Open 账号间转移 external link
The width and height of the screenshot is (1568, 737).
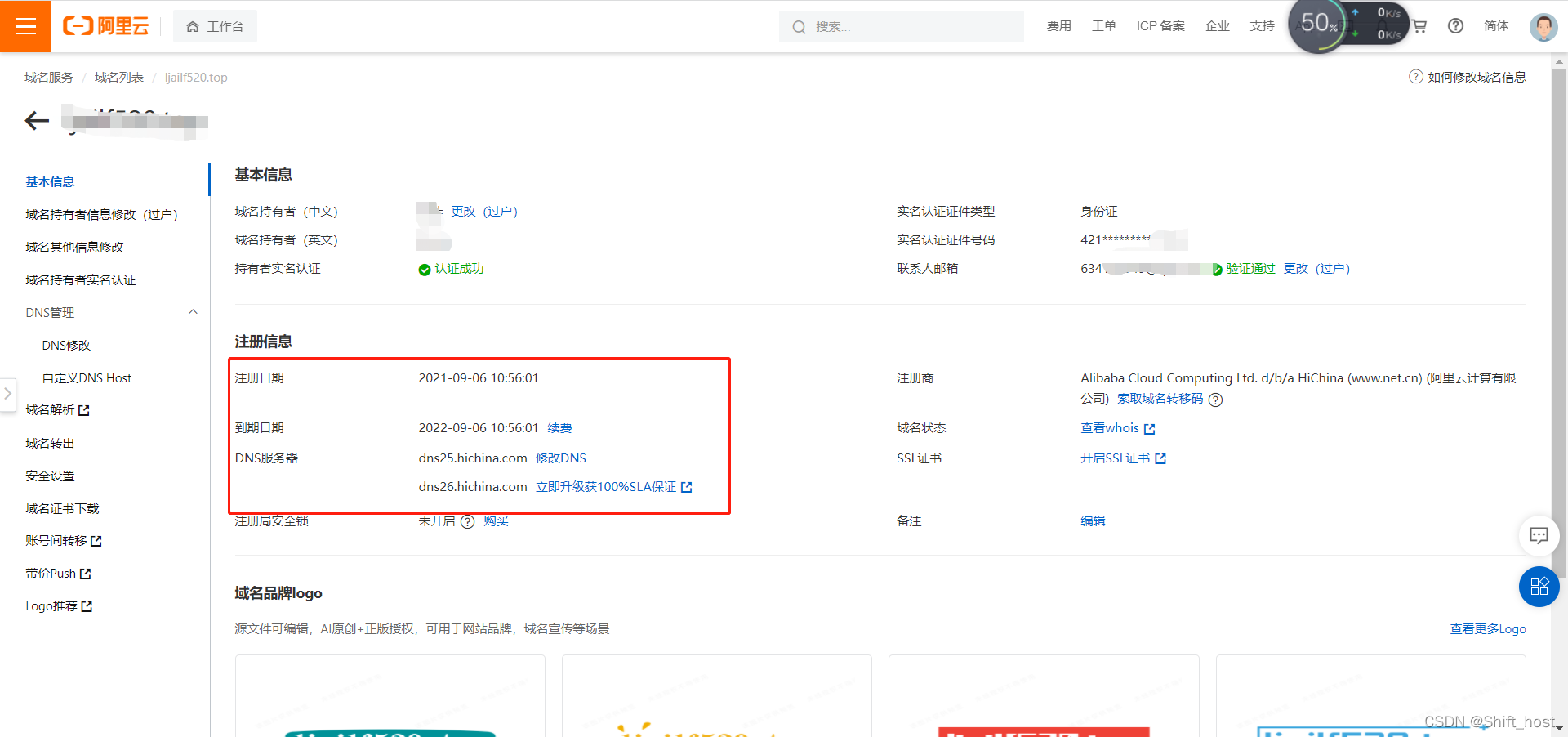point(64,541)
